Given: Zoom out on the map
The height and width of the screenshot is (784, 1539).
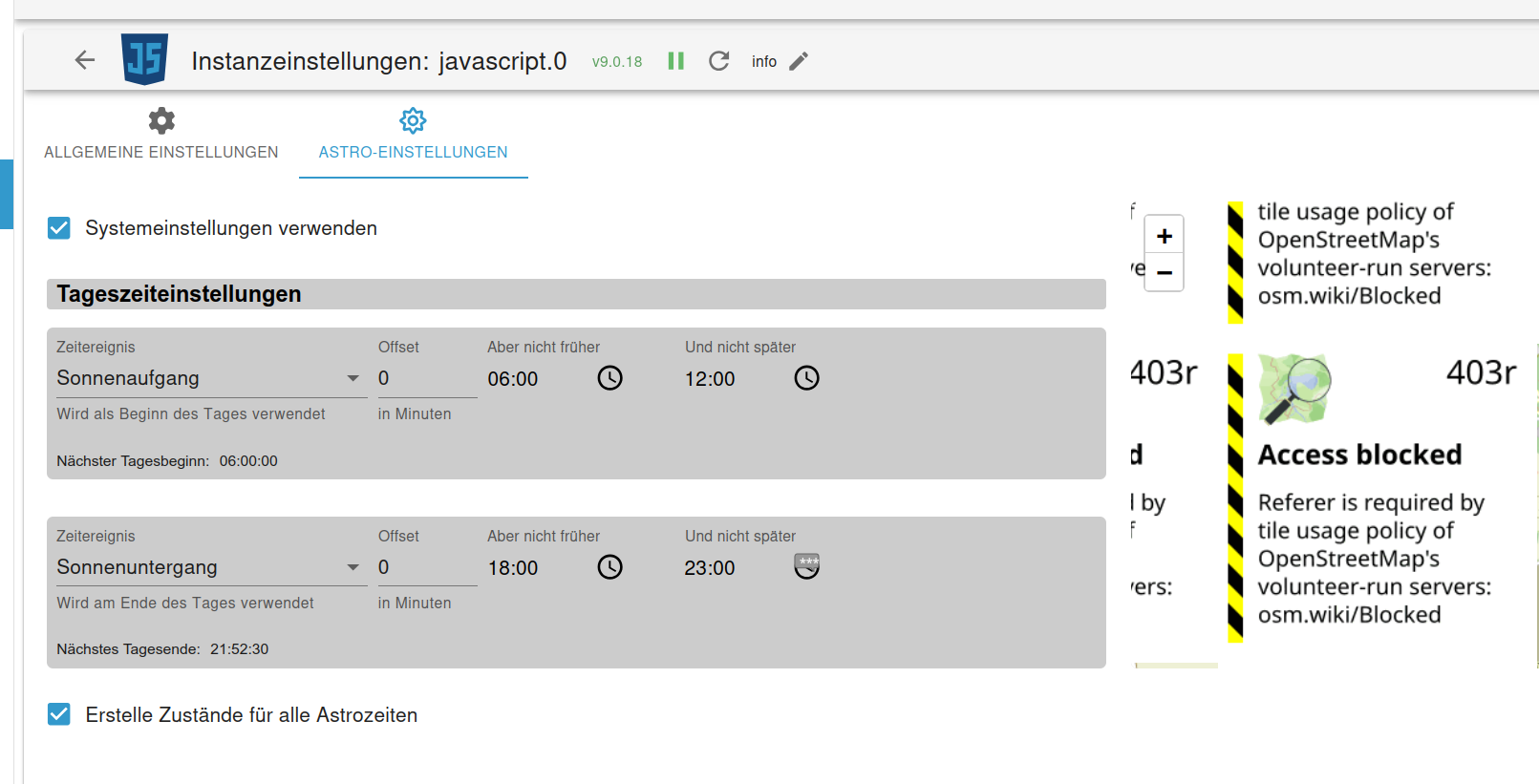Looking at the screenshot, I should coord(1165,272).
